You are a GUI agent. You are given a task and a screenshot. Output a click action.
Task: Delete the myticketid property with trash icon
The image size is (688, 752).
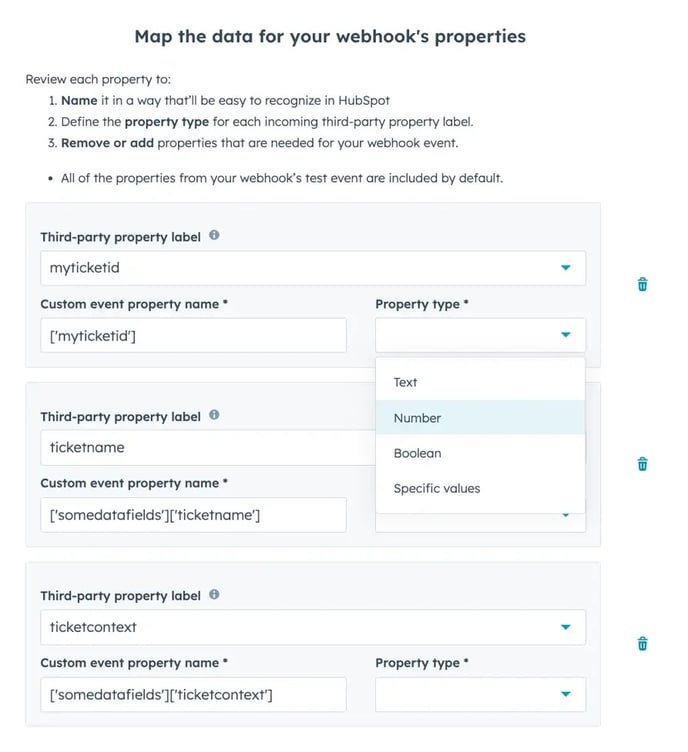642,284
